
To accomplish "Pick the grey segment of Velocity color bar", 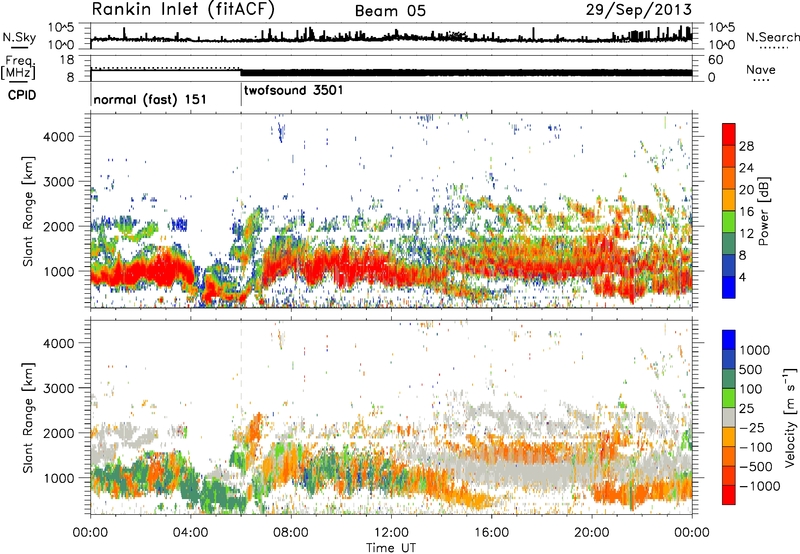I will tap(729, 417).
